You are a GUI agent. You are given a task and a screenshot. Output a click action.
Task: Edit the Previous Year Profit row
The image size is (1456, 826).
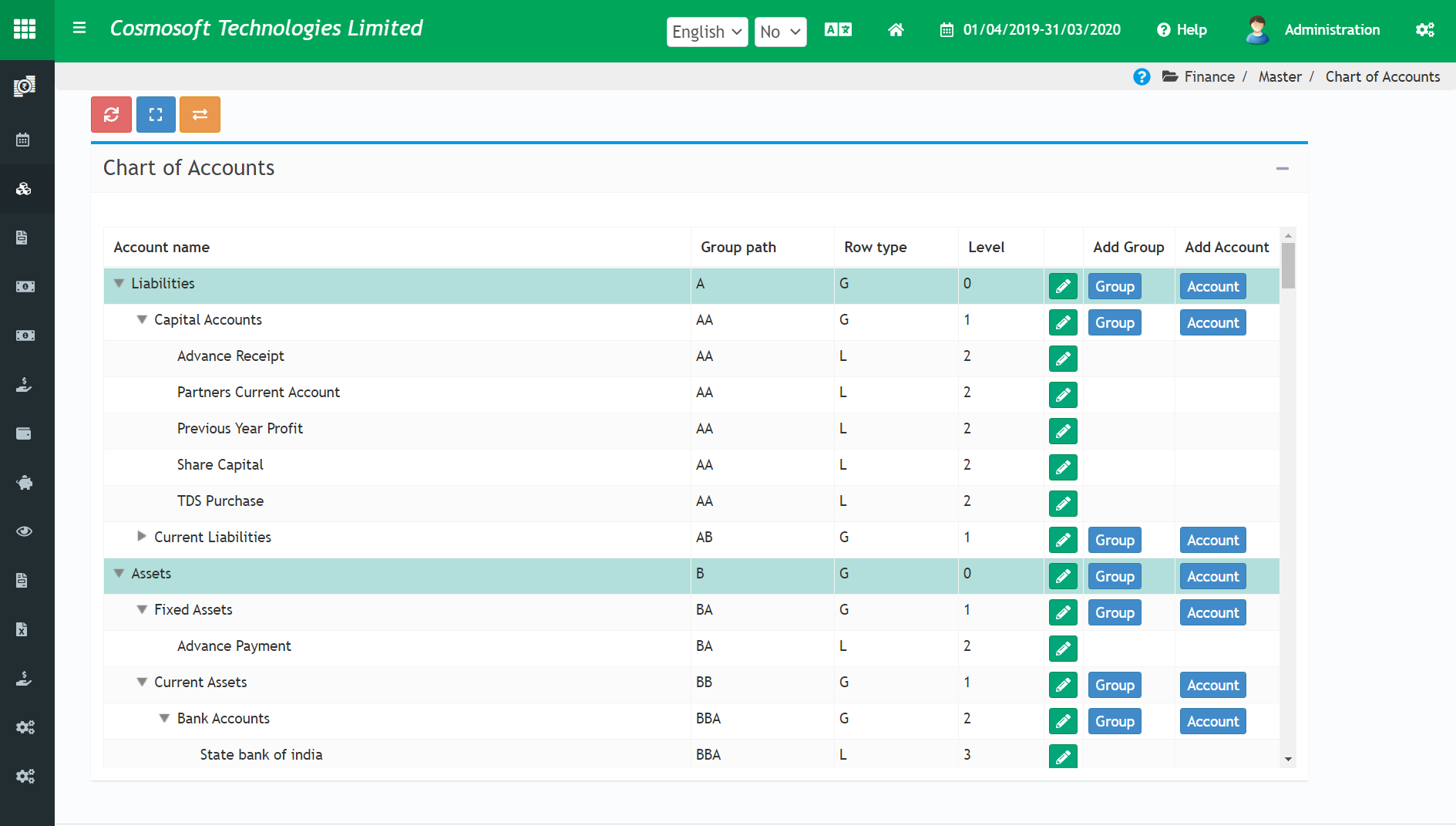[1063, 431]
